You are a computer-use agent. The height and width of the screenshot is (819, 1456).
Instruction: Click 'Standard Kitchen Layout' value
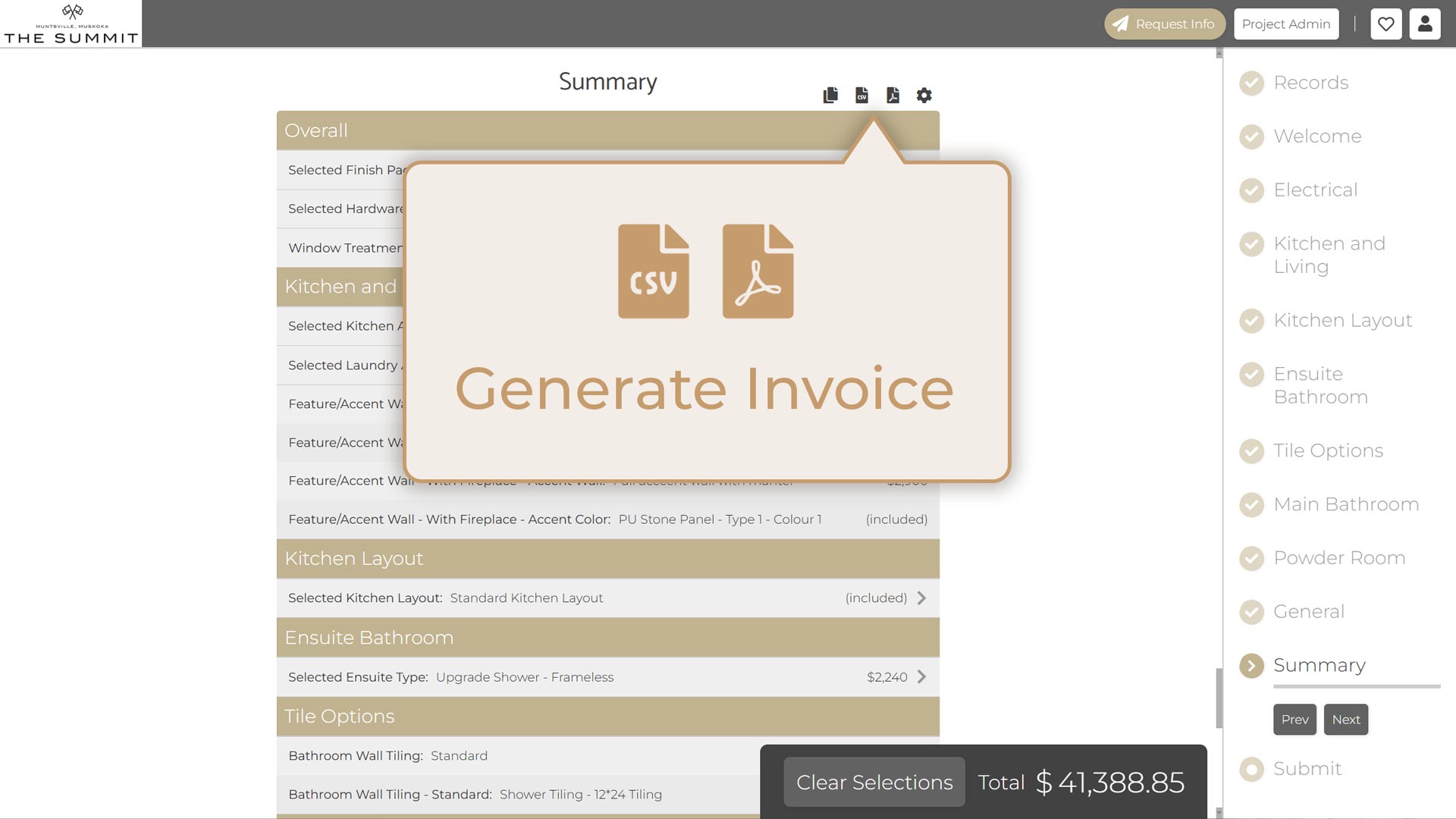[x=526, y=598]
